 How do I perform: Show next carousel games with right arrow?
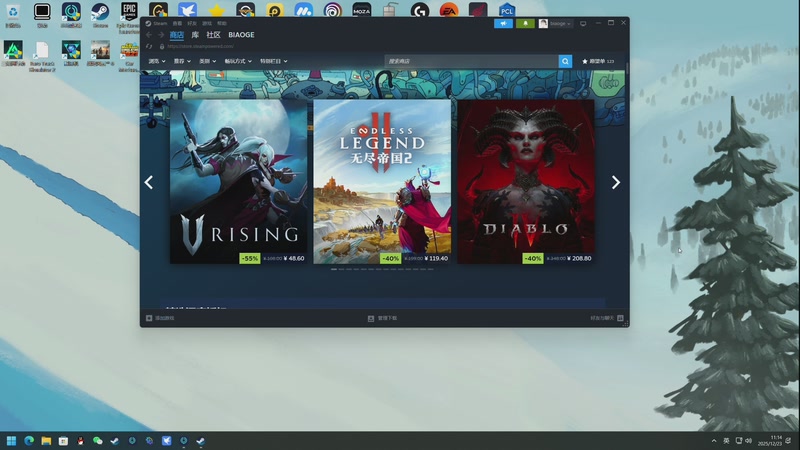tap(616, 182)
